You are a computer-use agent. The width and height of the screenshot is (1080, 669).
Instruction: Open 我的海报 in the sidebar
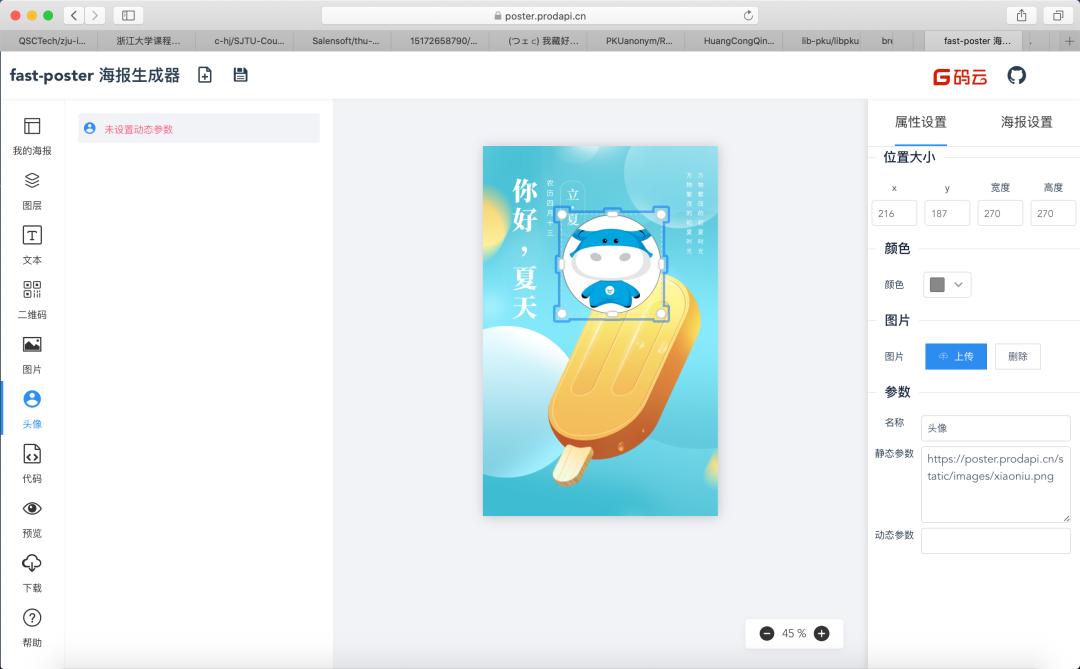[x=32, y=136]
